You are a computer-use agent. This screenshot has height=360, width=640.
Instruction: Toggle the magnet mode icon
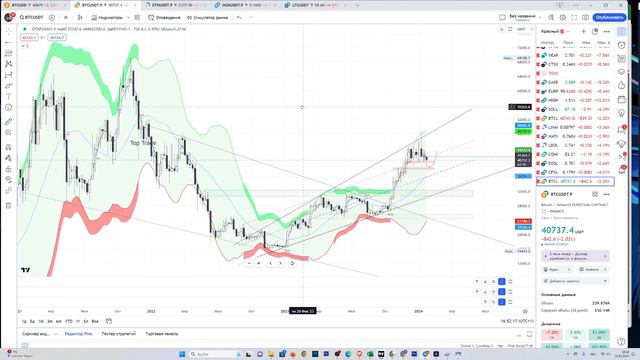coord(9,147)
